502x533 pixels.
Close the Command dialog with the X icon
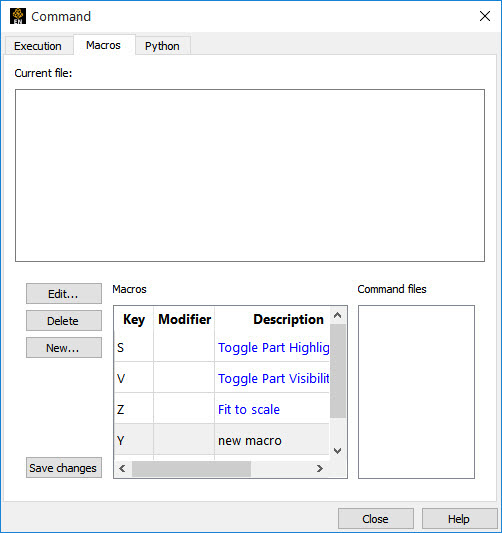point(485,16)
